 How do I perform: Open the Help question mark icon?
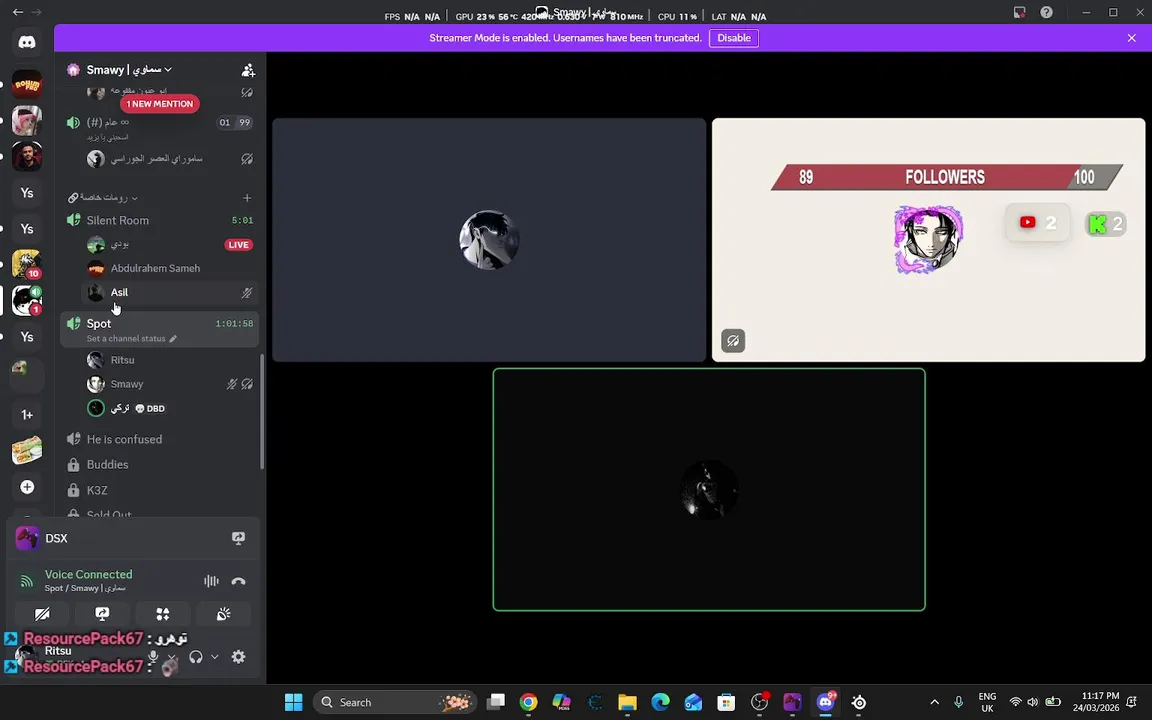pyautogui.click(x=1046, y=12)
